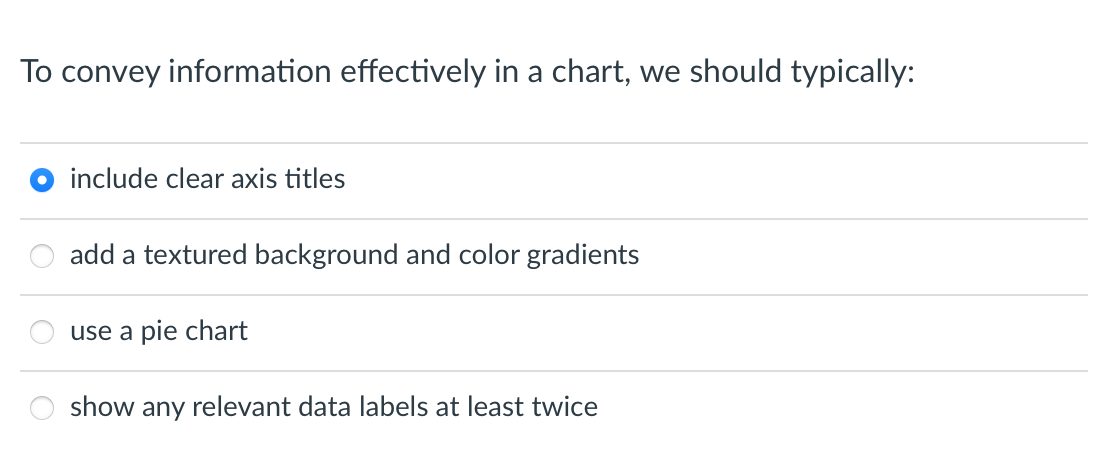Click the words 'pie chart' in third answer
Image resolution: width=1116 pixels, height=462 pixels.
point(193,332)
